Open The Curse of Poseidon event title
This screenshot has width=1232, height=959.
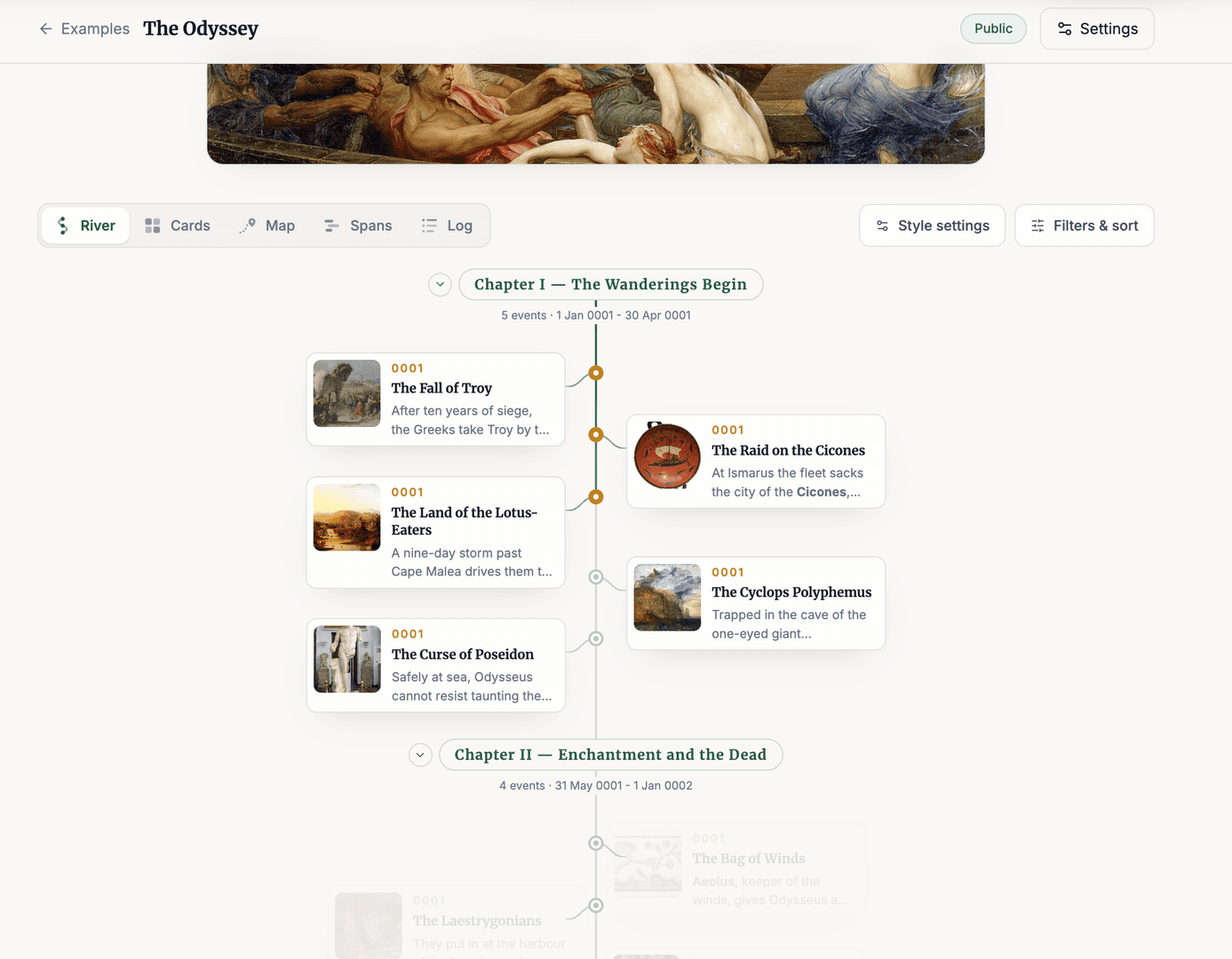point(463,654)
